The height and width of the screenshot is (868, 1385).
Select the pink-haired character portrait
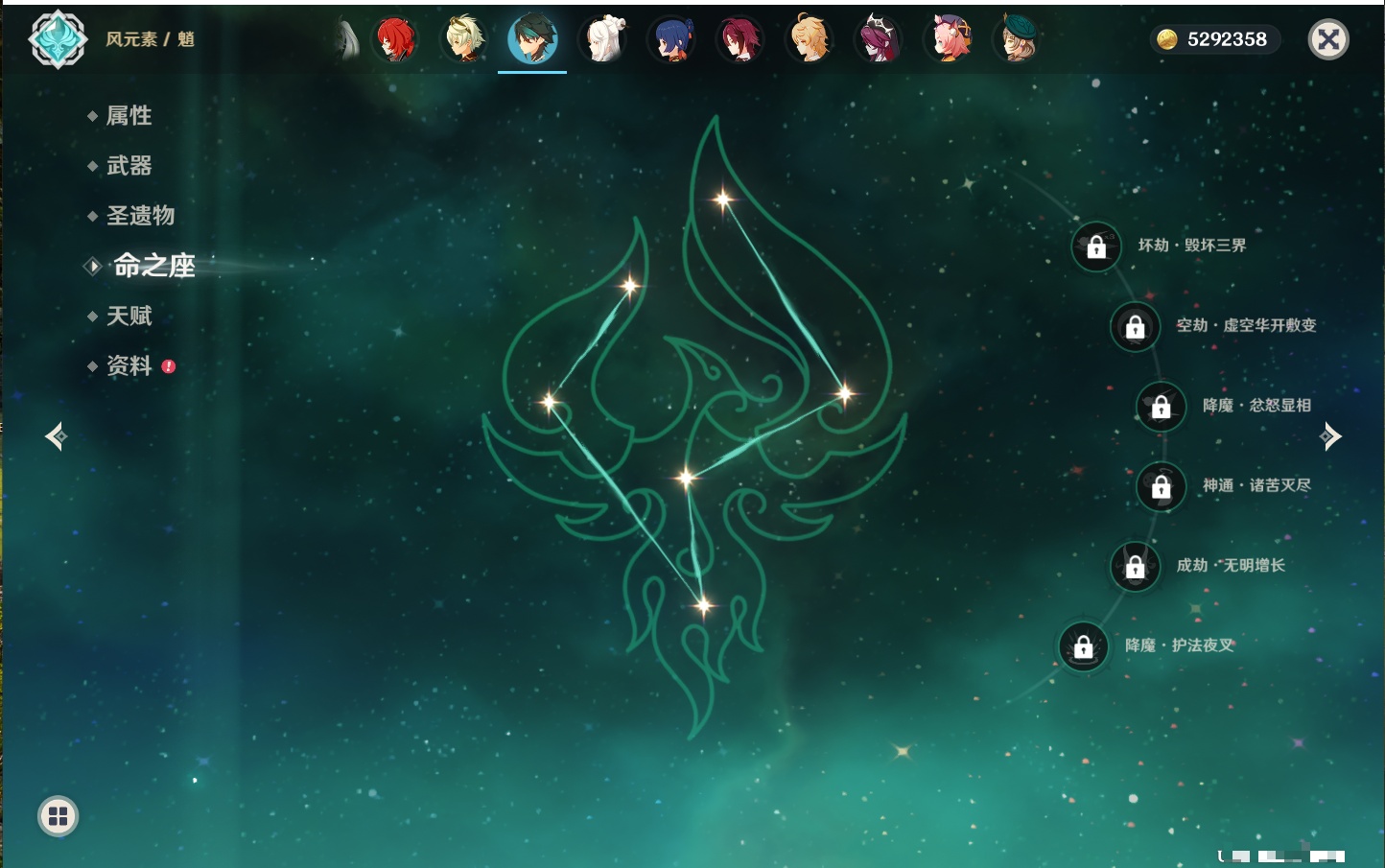(x=949, y=39)
